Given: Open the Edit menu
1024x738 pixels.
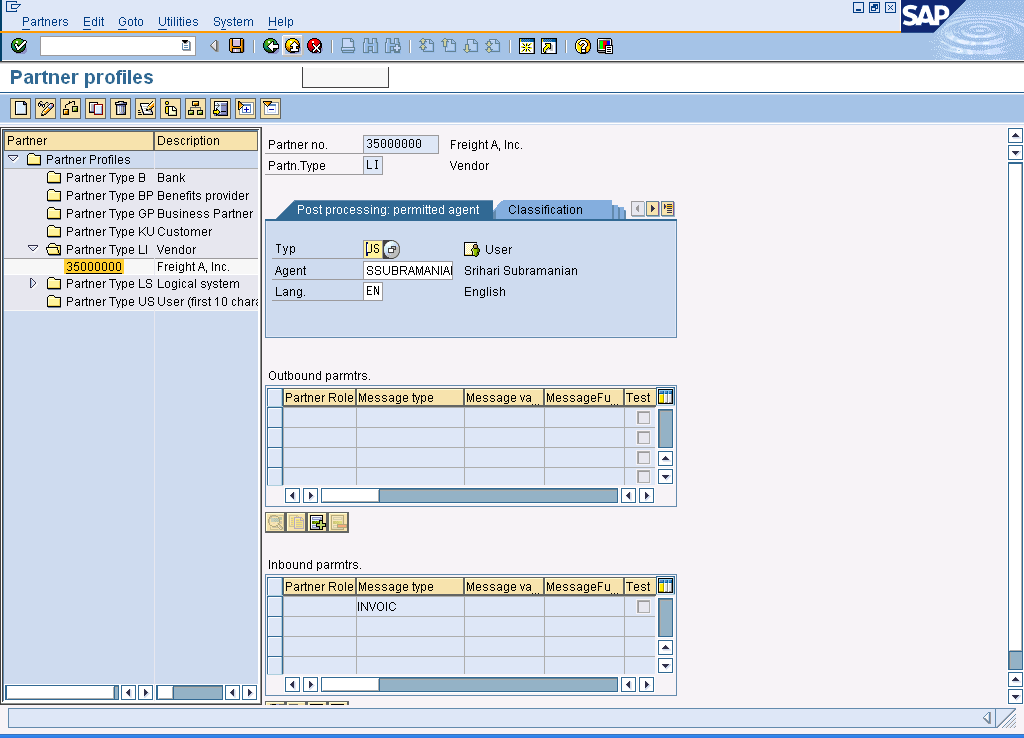Looking at the screenshot, I should click(93, 22).
